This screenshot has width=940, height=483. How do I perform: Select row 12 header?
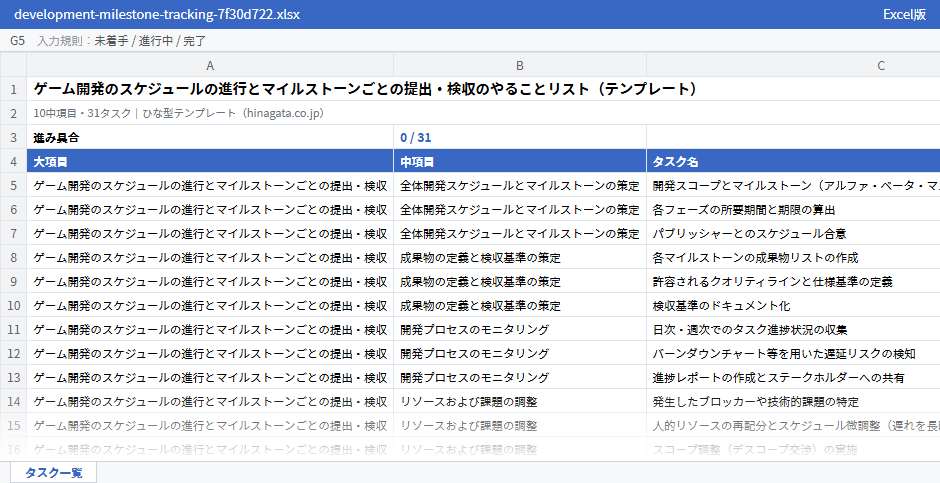pos(13,354)
